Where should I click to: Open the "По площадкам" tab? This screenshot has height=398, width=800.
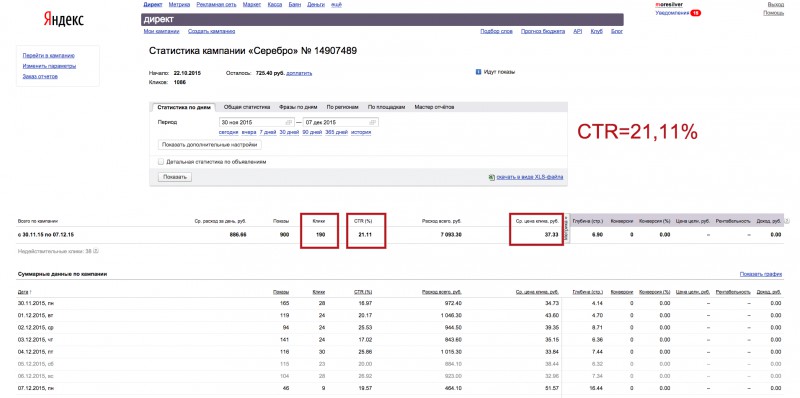click(387, 107)
